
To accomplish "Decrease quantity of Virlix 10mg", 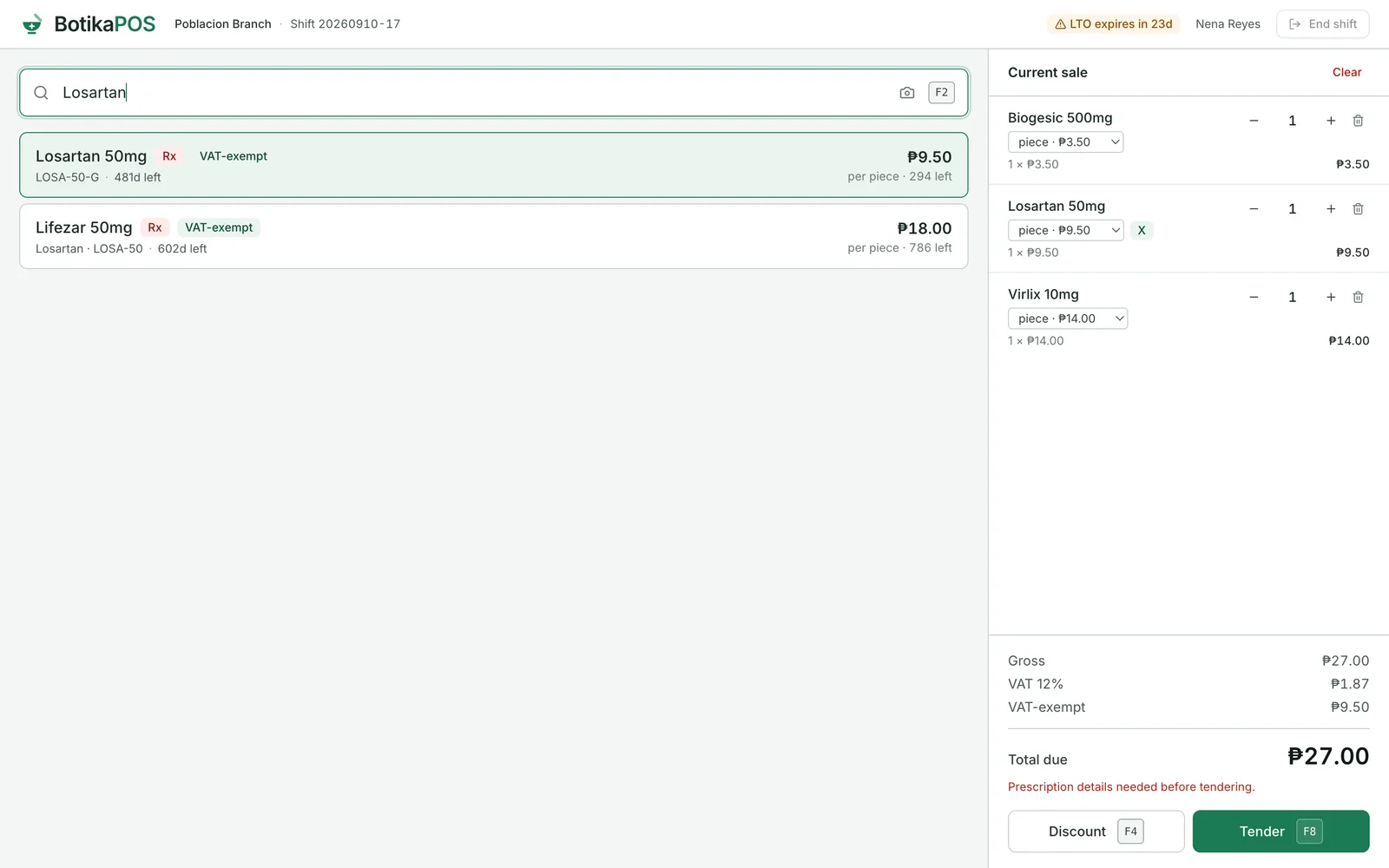I will 1254,298.
